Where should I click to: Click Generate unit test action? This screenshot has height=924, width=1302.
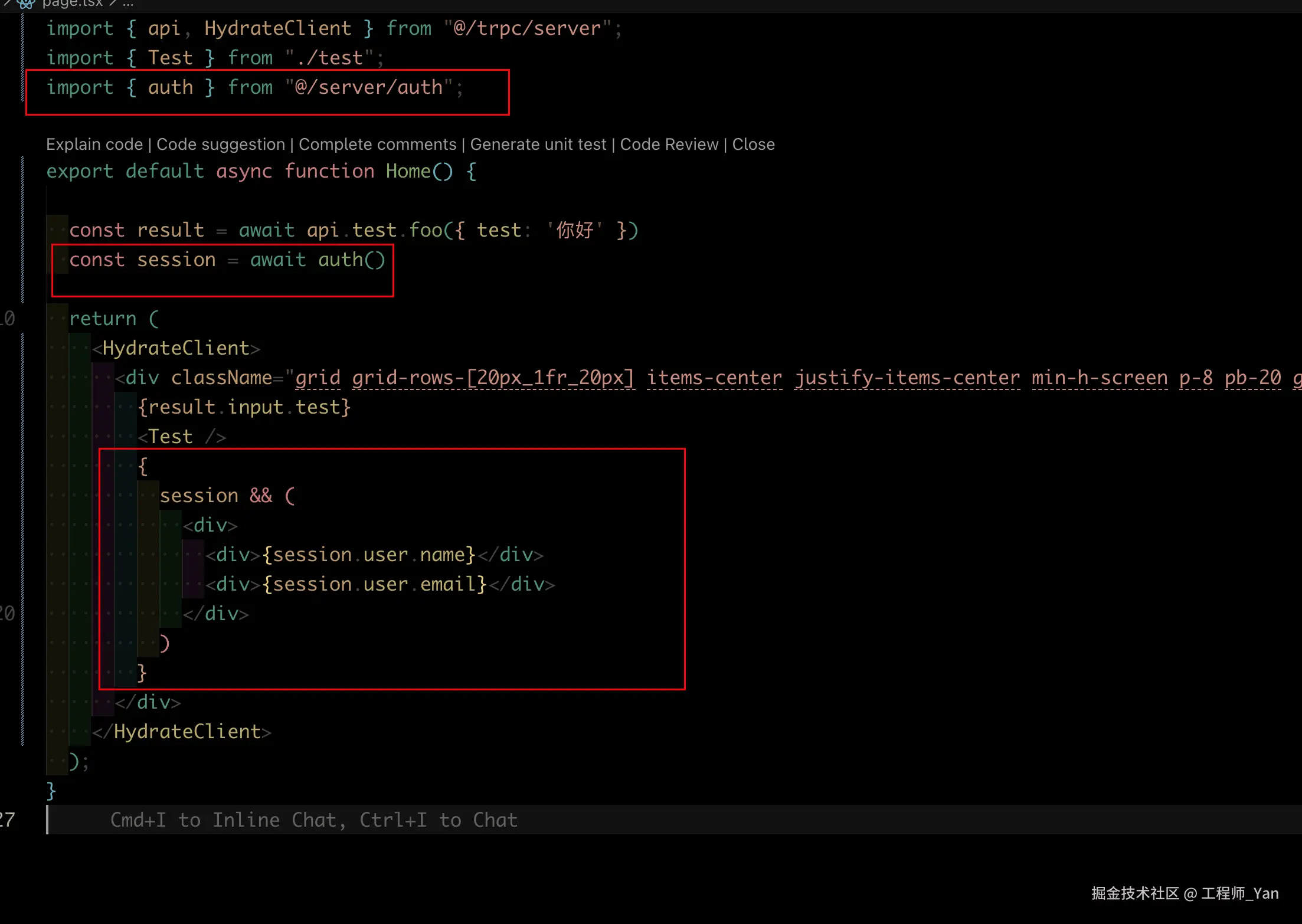538,145
